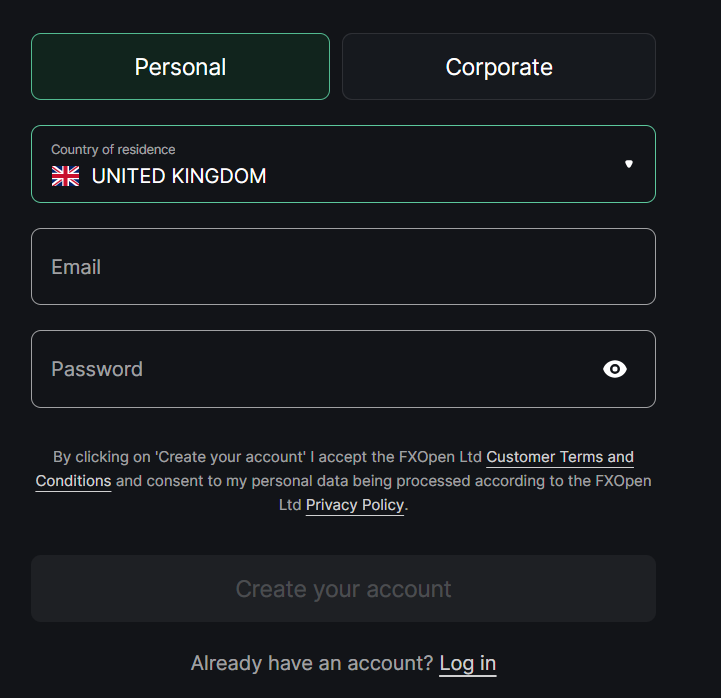Select the Personal account tab

[x=180, y=67]
